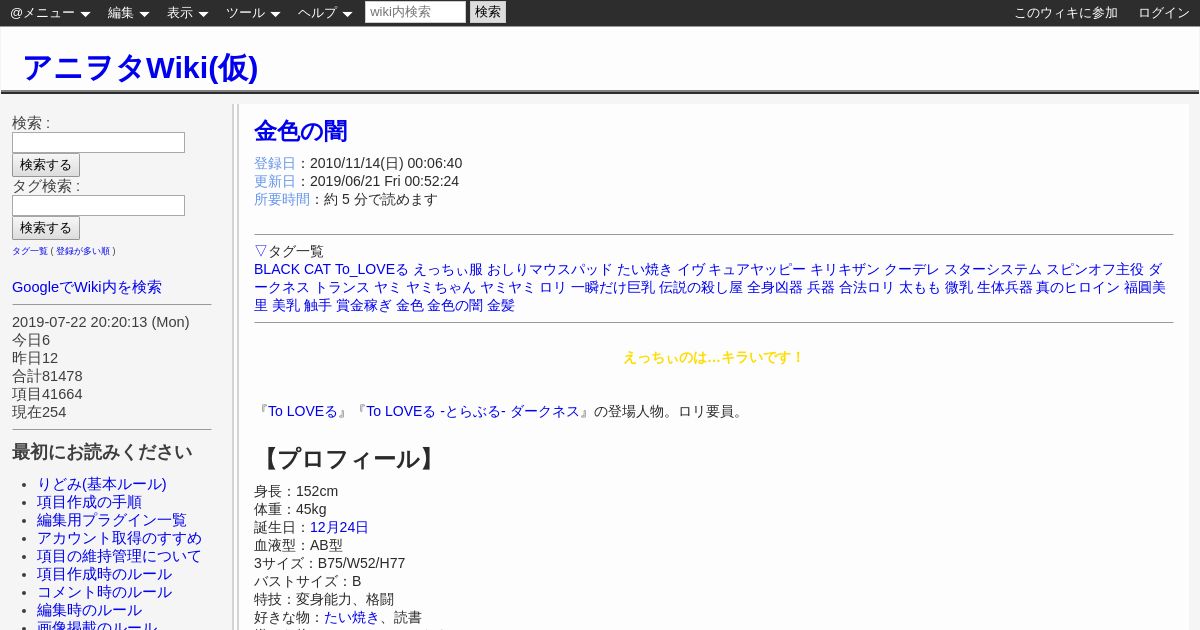
Task: Open the おしりマウスパッド tag
Action: 550,269
